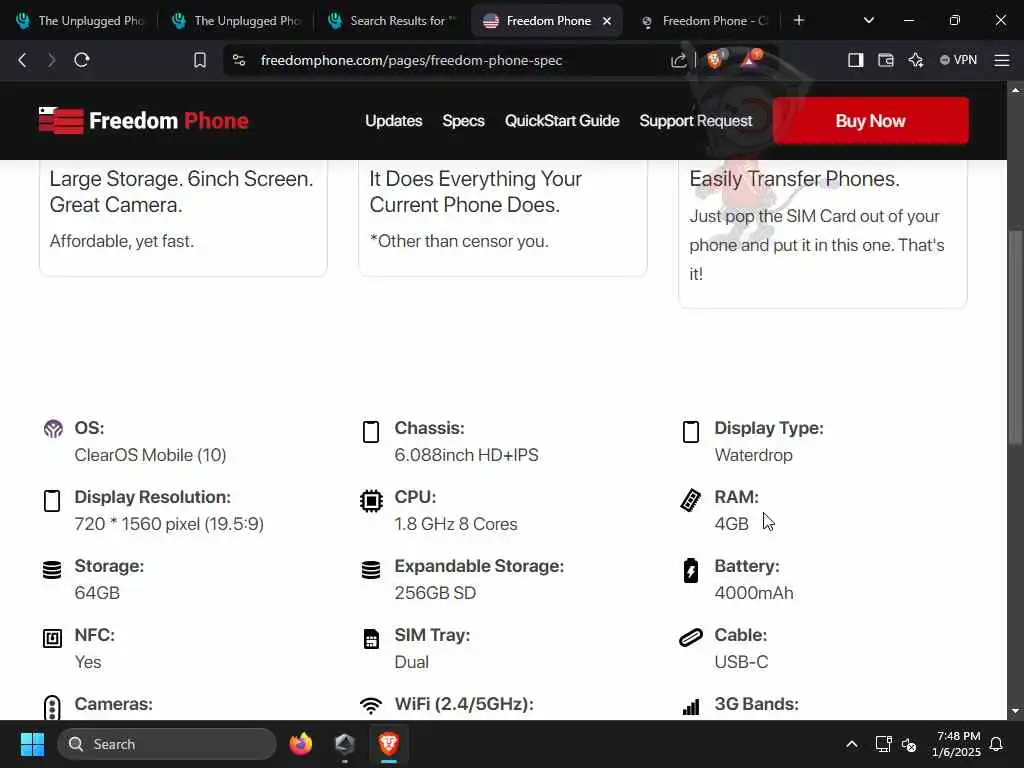1024x768 pixels.
Task: Click the VPN button
Action: pyautogui.click(x=958, y=60)
